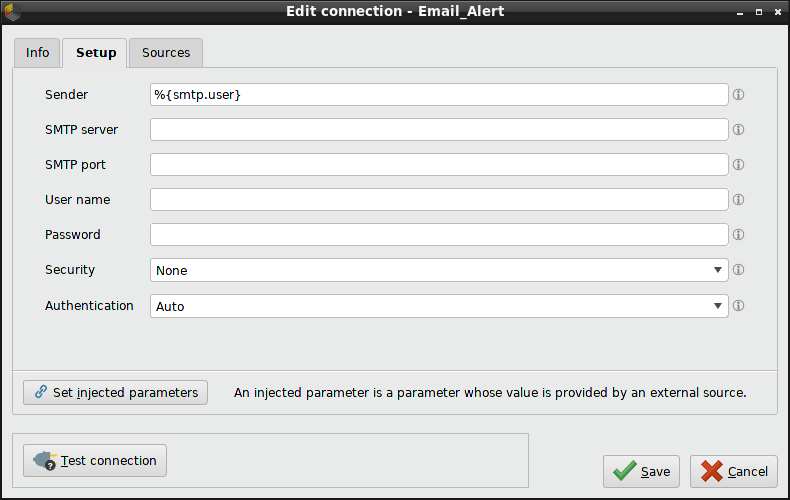The image size is (790, 500).
Task: Expand the Security dropdown set to None
Action: (x=439, y=270)
